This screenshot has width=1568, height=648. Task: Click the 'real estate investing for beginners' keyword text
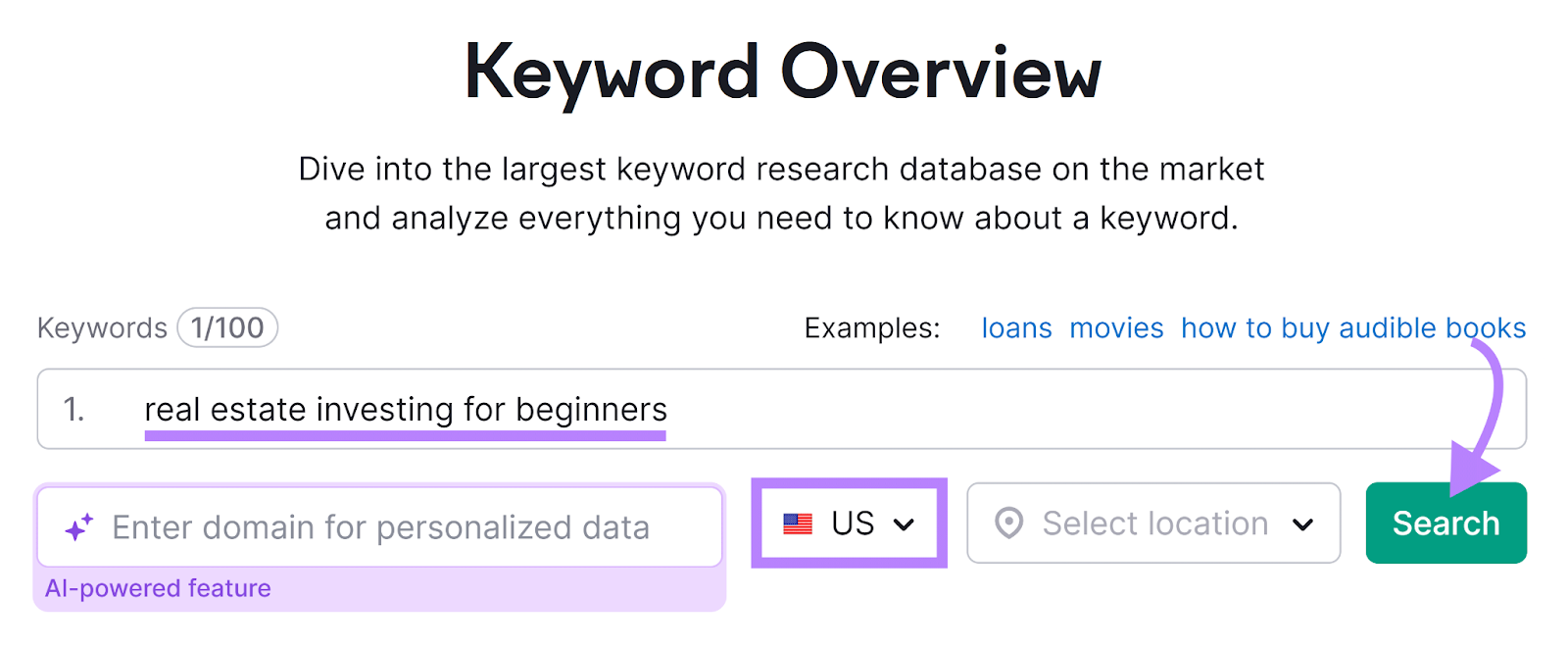[405, 409]
